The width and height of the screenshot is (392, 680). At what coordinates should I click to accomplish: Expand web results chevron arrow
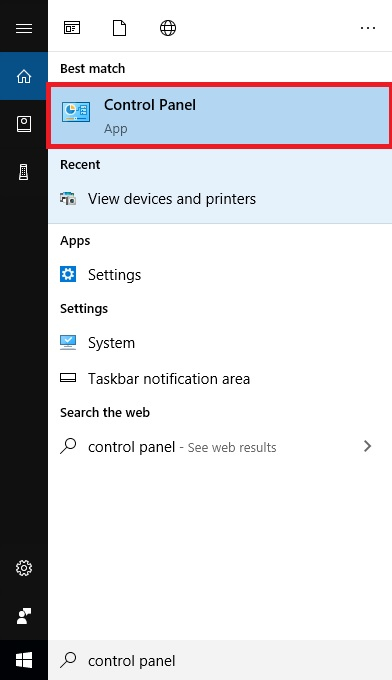tap(368, 446)
